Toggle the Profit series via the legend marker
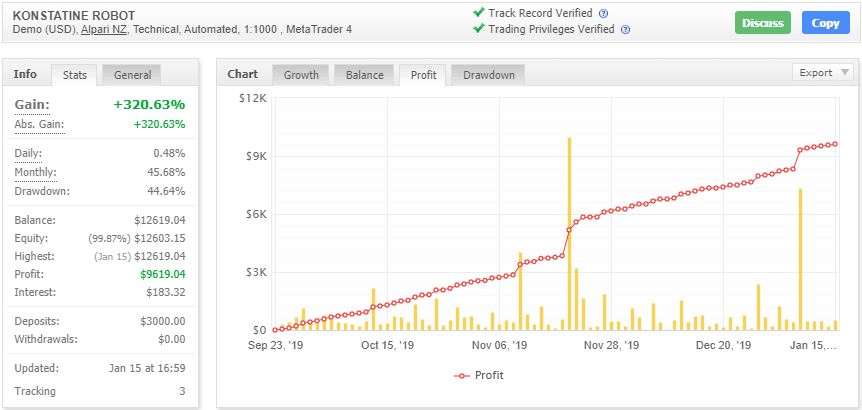Screen dimensions: 862x410 [x=461, y=376]
